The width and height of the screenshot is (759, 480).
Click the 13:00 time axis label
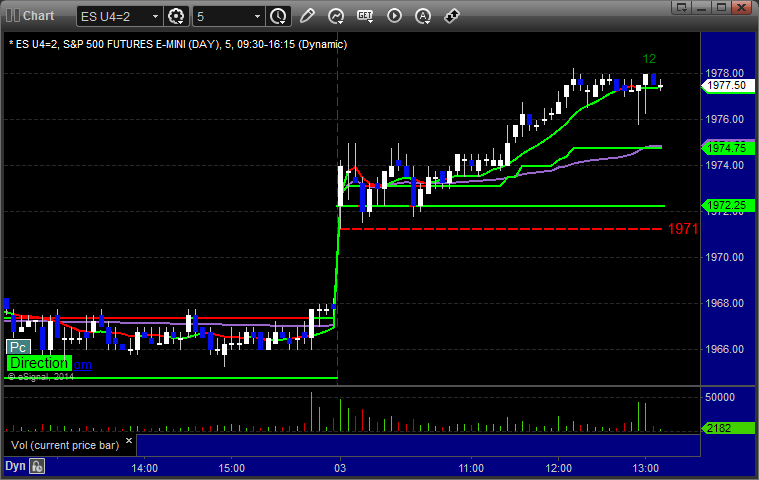(x=646, y=468)
